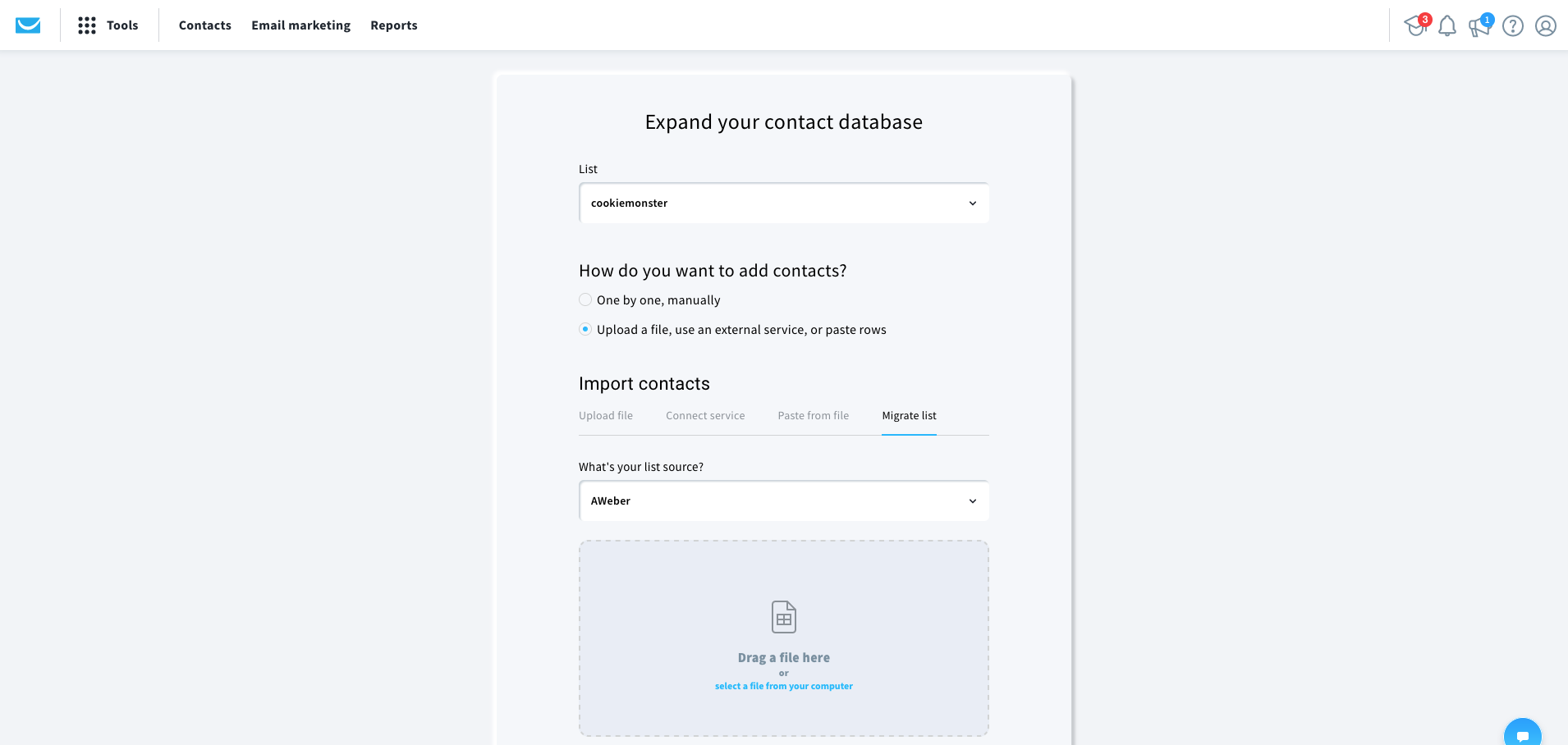Screen dimensions: 1568x745
Task: Select 'Upload a file, use an external service' option
Action: [x=585, y=330]
